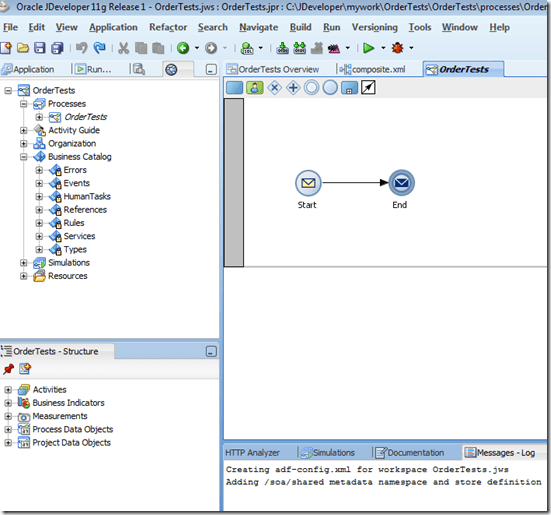Screen dimensions: 551x515
Task: Select the Services tree item
Action: click(x=79, y=236)
